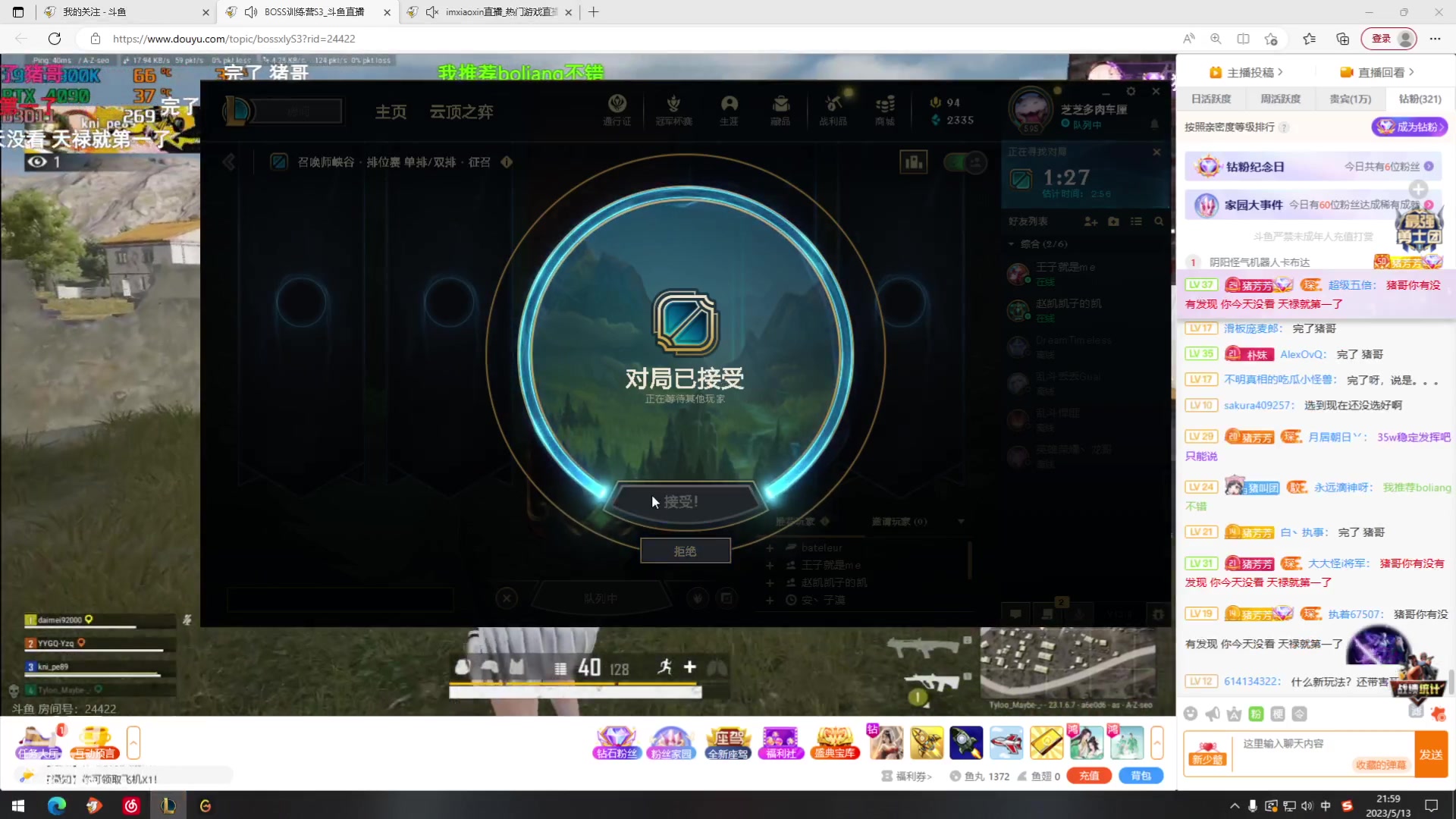Expand the gift bar arrow at right end
The image size is (1456, 819).
(1157, 742)
